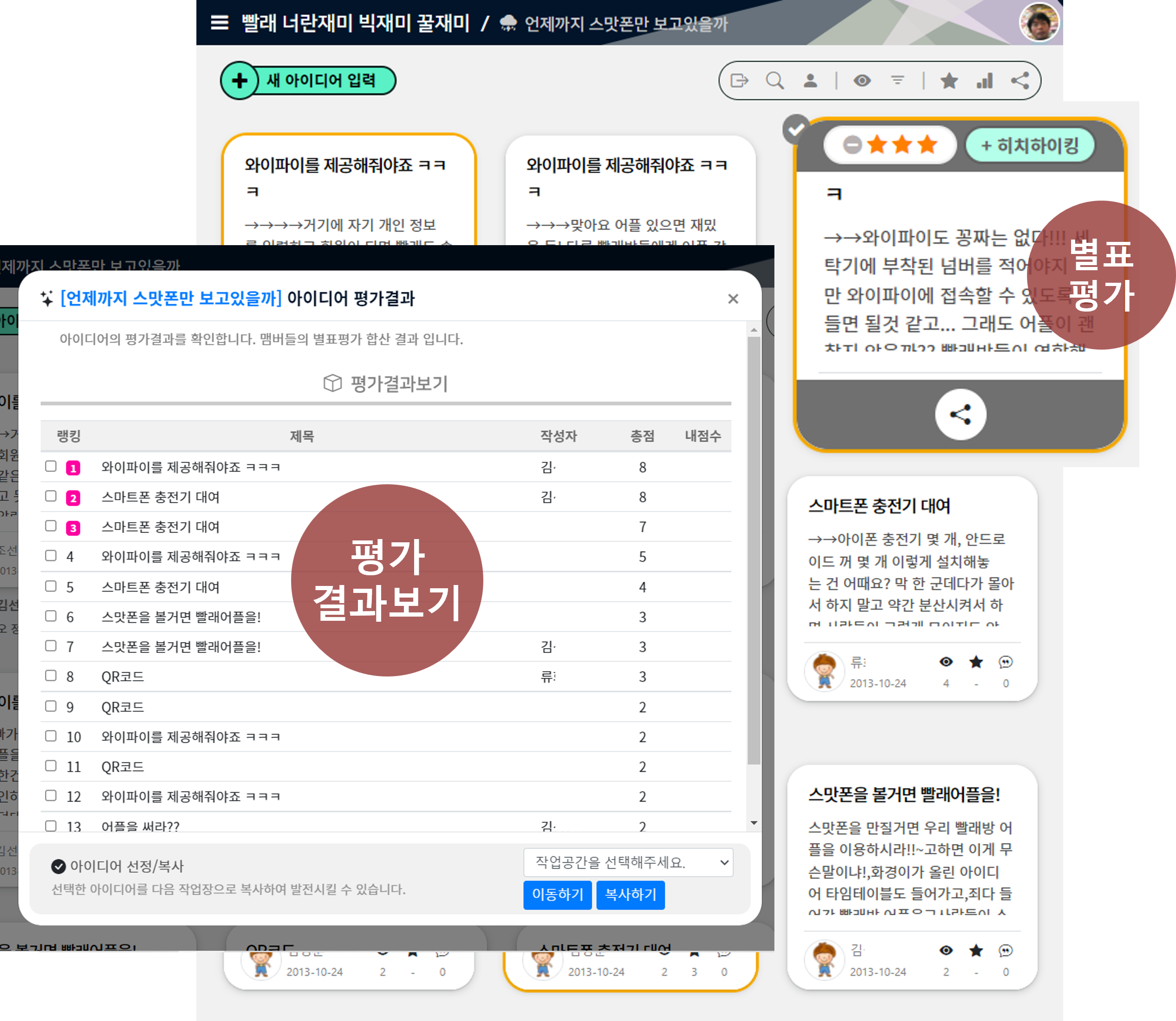This screenshot has width=1176, height=1021.
Task: Click the 이동하기 button
Action: click(x=557, y=895)
